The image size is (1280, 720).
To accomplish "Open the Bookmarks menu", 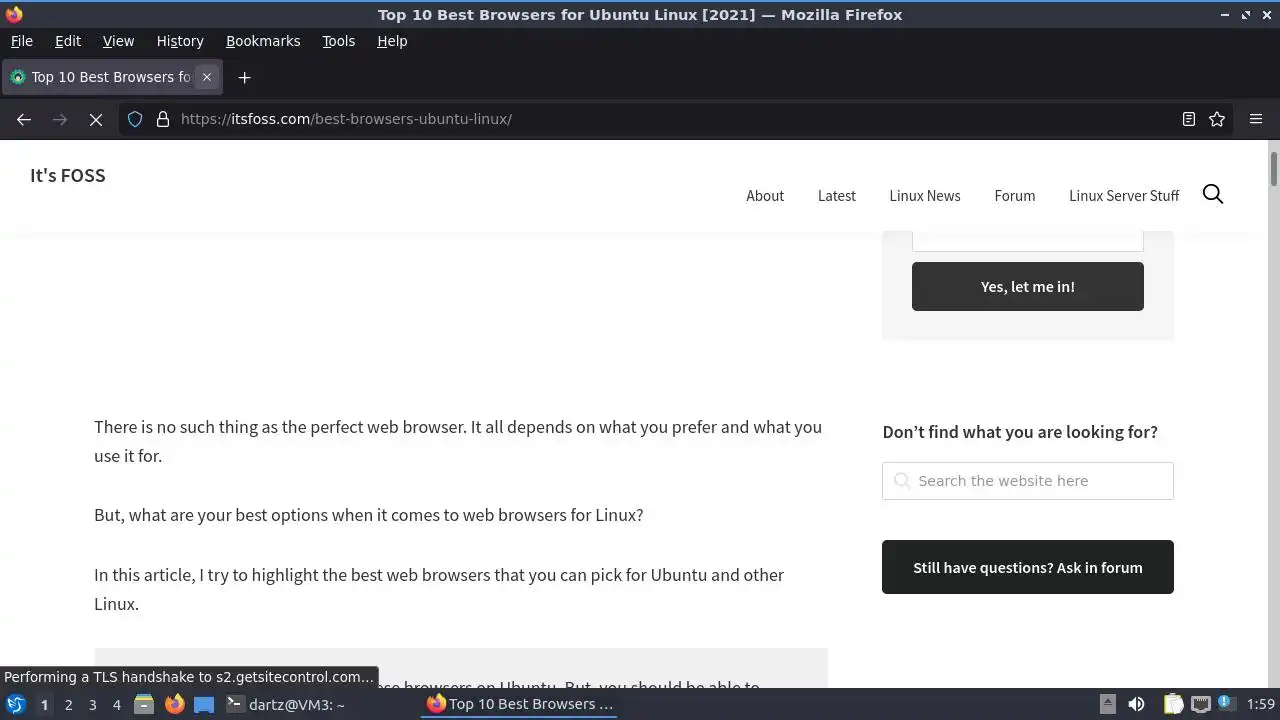I will tap(263, 41).
